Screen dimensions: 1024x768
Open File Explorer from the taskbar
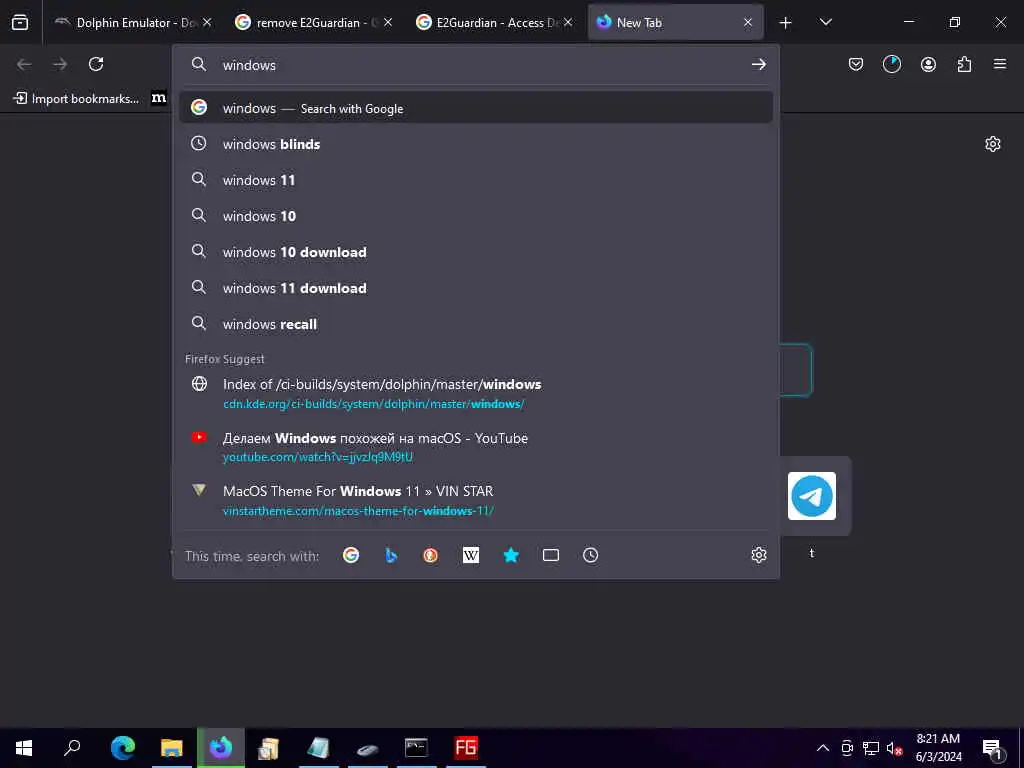(x=172, y=748)
